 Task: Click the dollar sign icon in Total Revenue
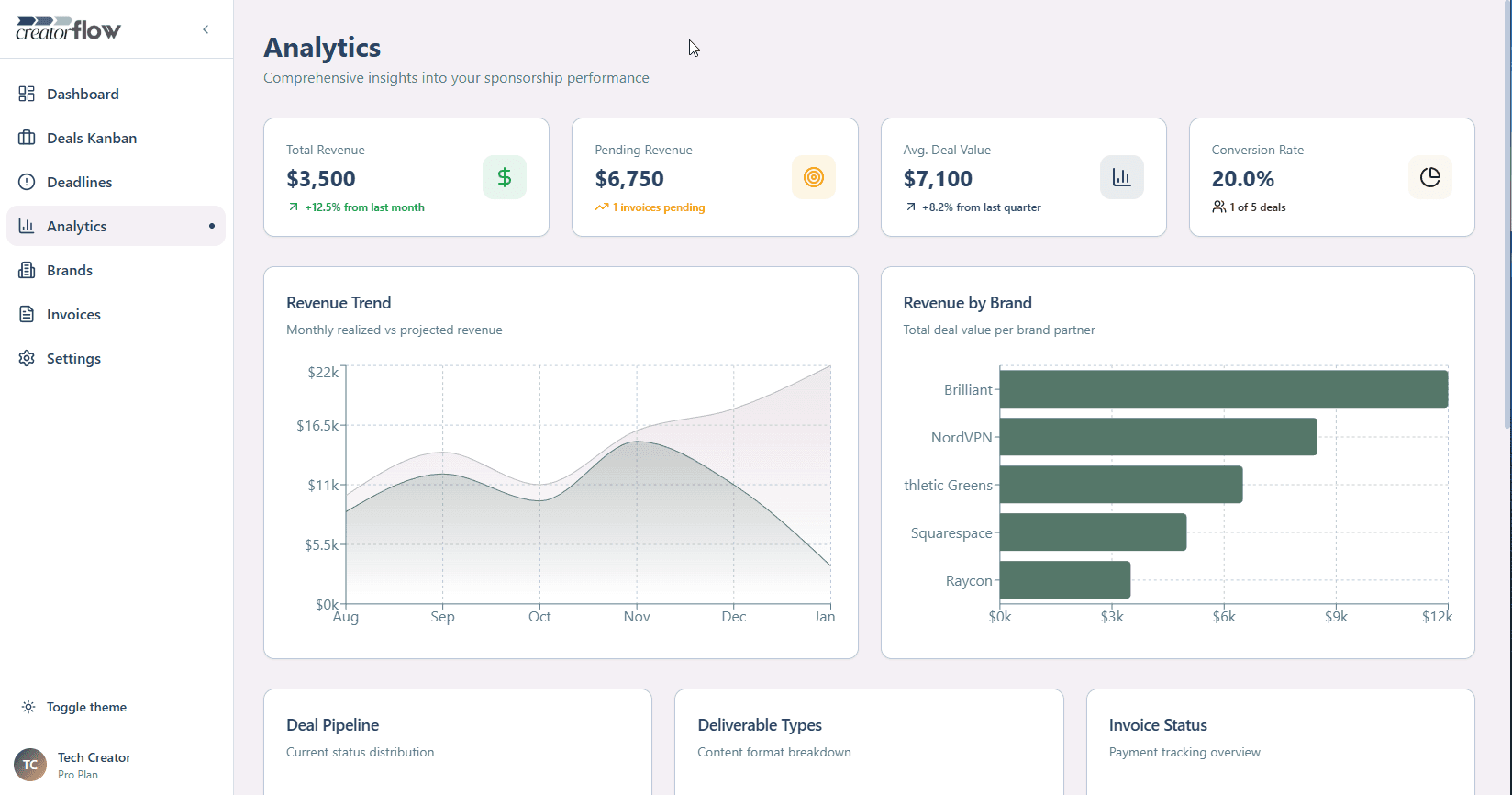pyautogui.click(x=504, y=177)
